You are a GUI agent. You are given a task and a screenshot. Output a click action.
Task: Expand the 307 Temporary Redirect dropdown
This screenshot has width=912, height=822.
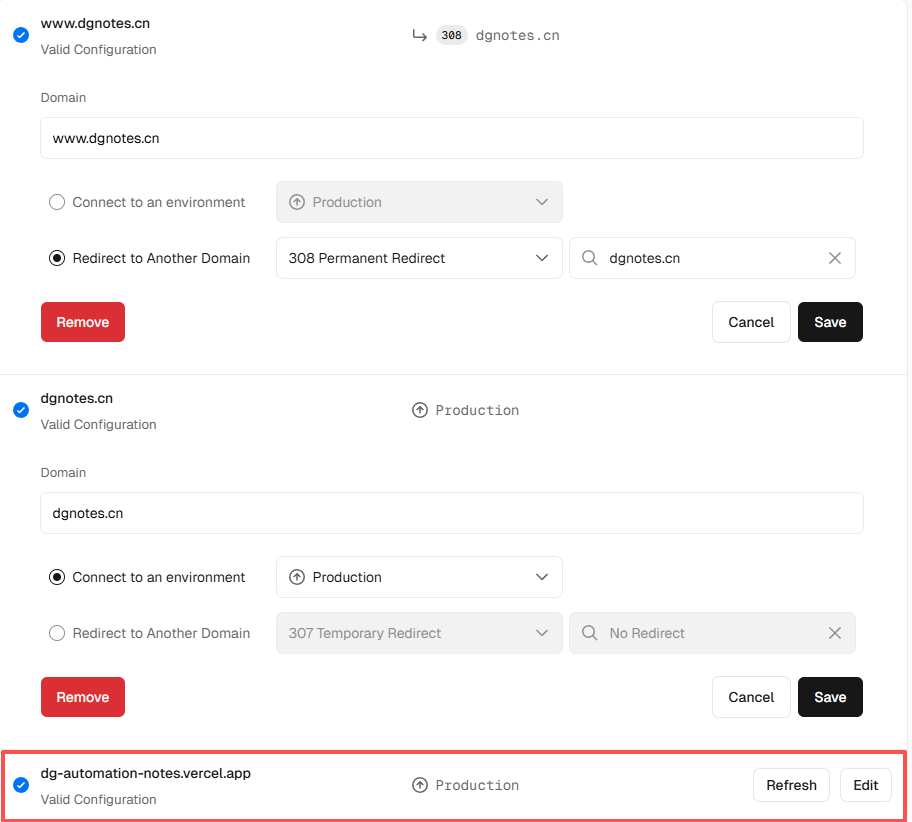point(419,633)
